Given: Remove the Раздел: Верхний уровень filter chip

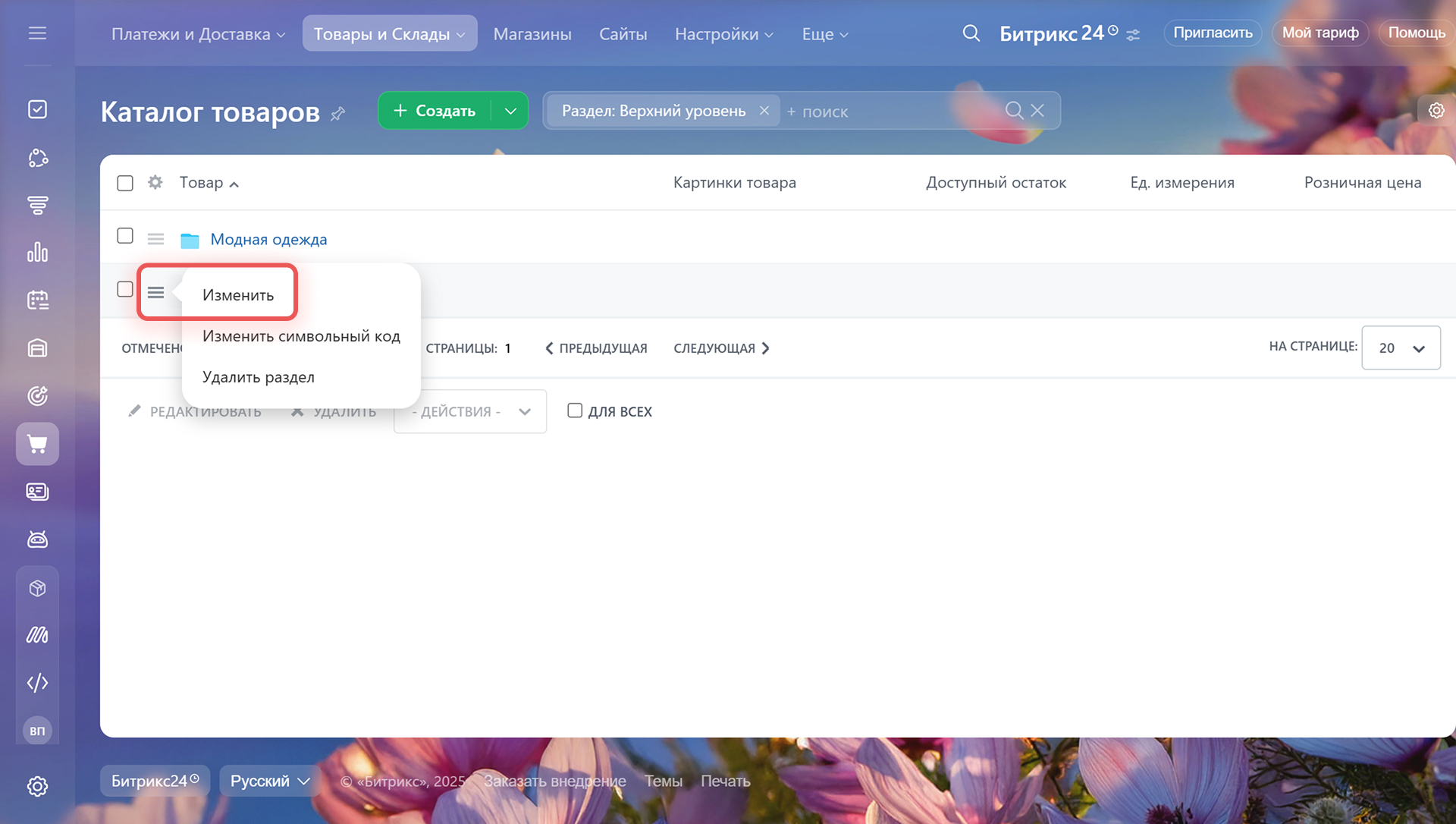Looking at the screenshot, I should [764, 111].
